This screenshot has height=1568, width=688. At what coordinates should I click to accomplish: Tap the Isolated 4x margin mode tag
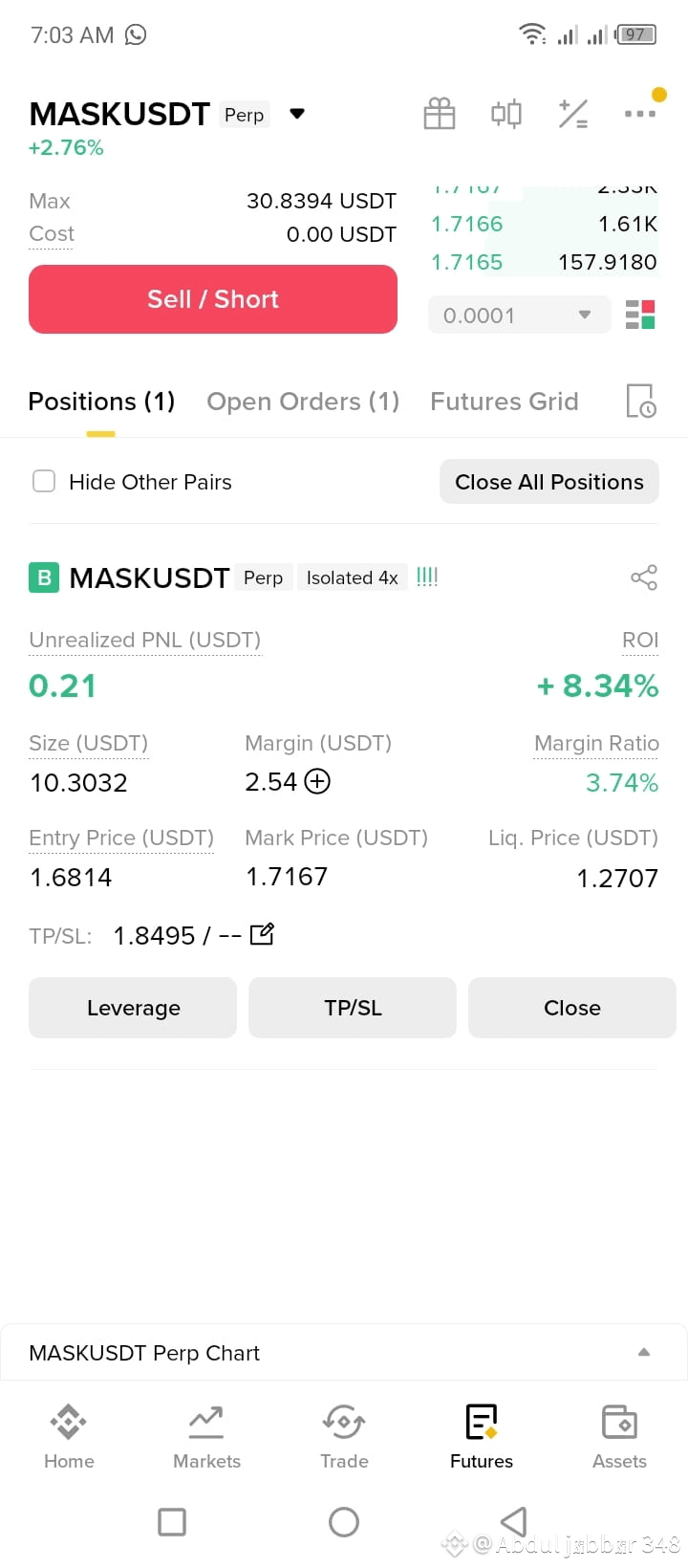point(353,577)
